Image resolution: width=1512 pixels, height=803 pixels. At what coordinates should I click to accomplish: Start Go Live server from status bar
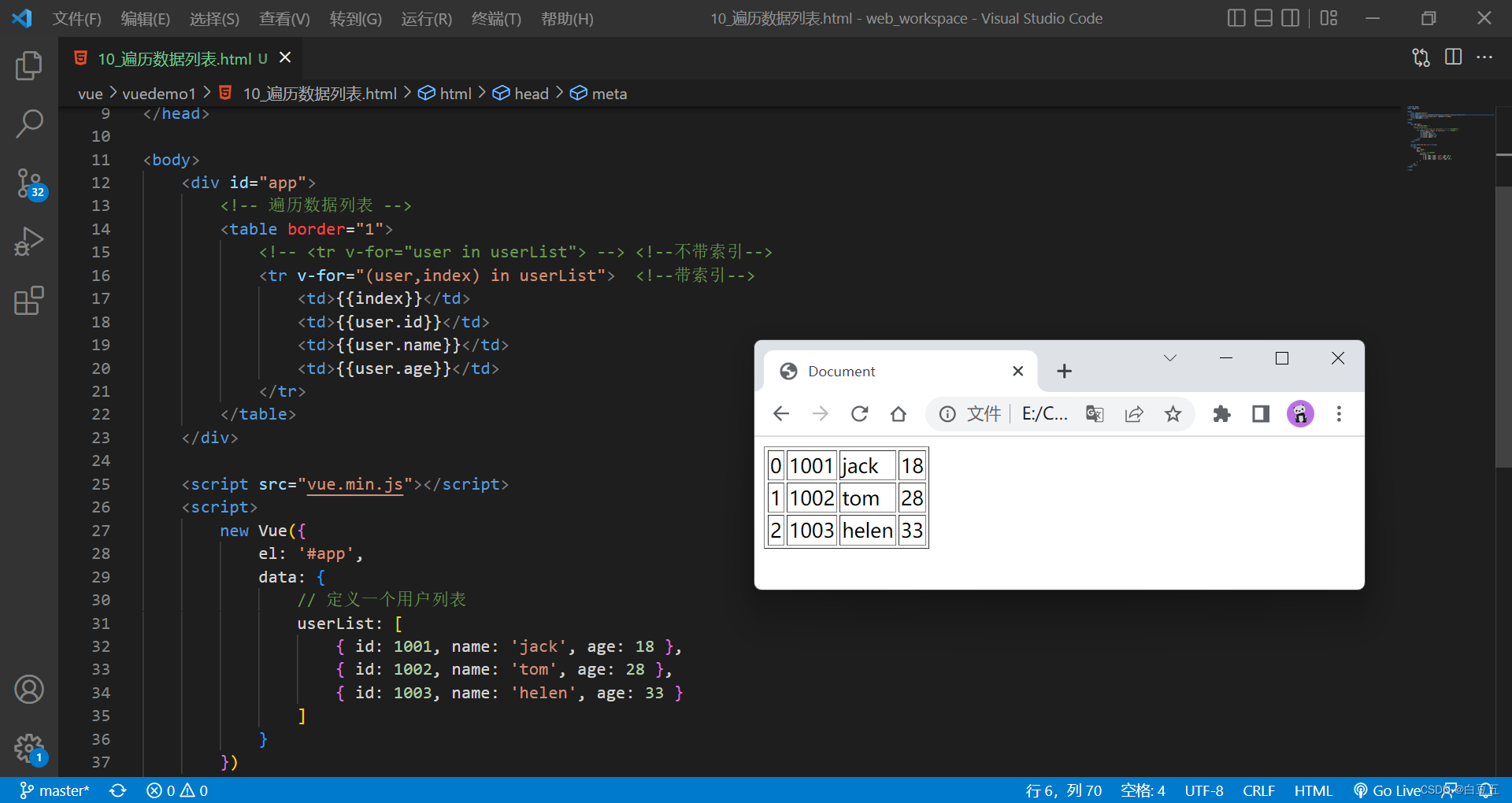[x=1387, y=790]
